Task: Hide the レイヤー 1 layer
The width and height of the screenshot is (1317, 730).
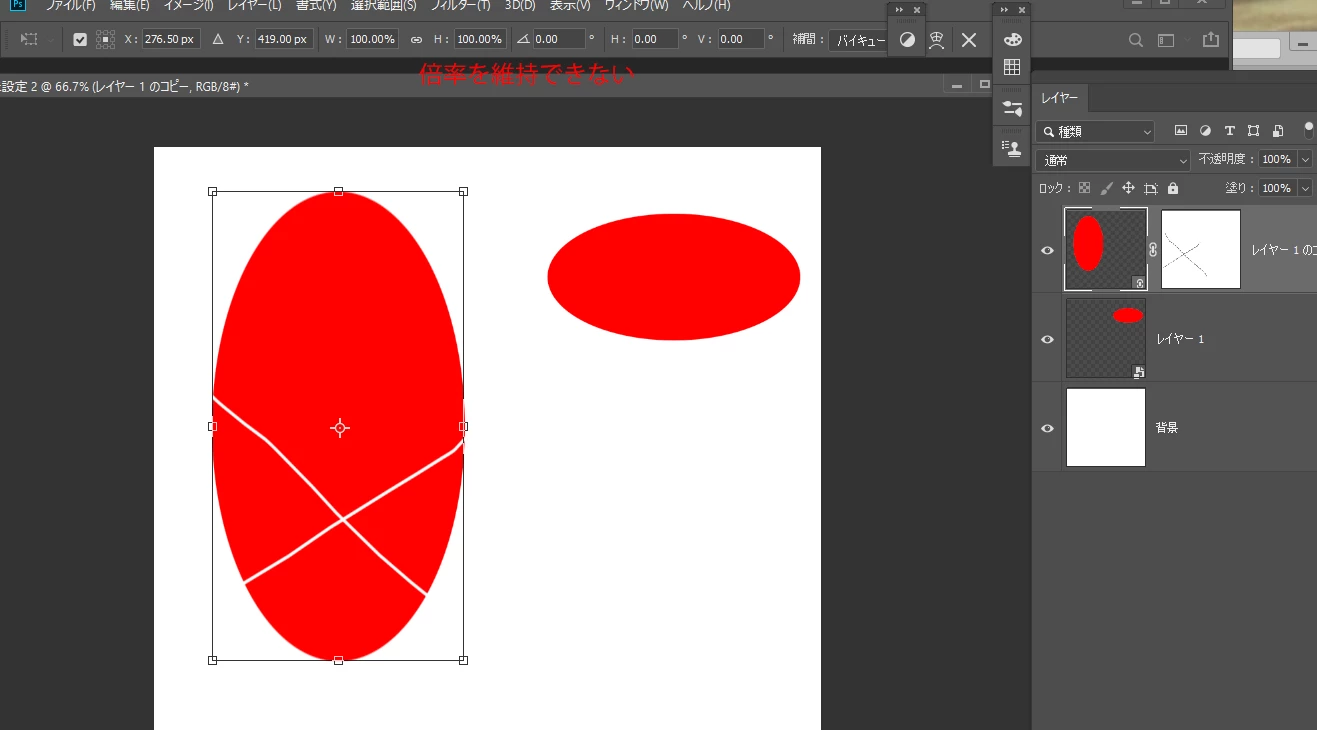Action: point(1047,339)
